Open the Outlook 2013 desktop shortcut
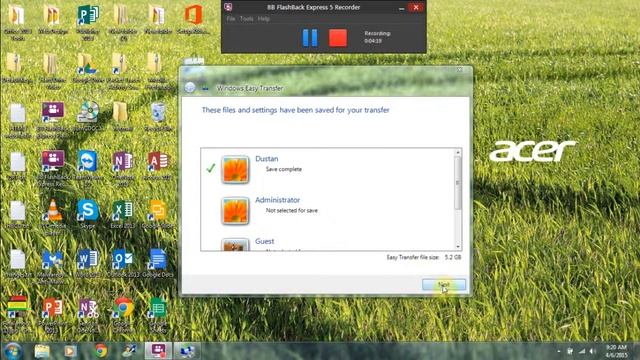 coord(123,263)
